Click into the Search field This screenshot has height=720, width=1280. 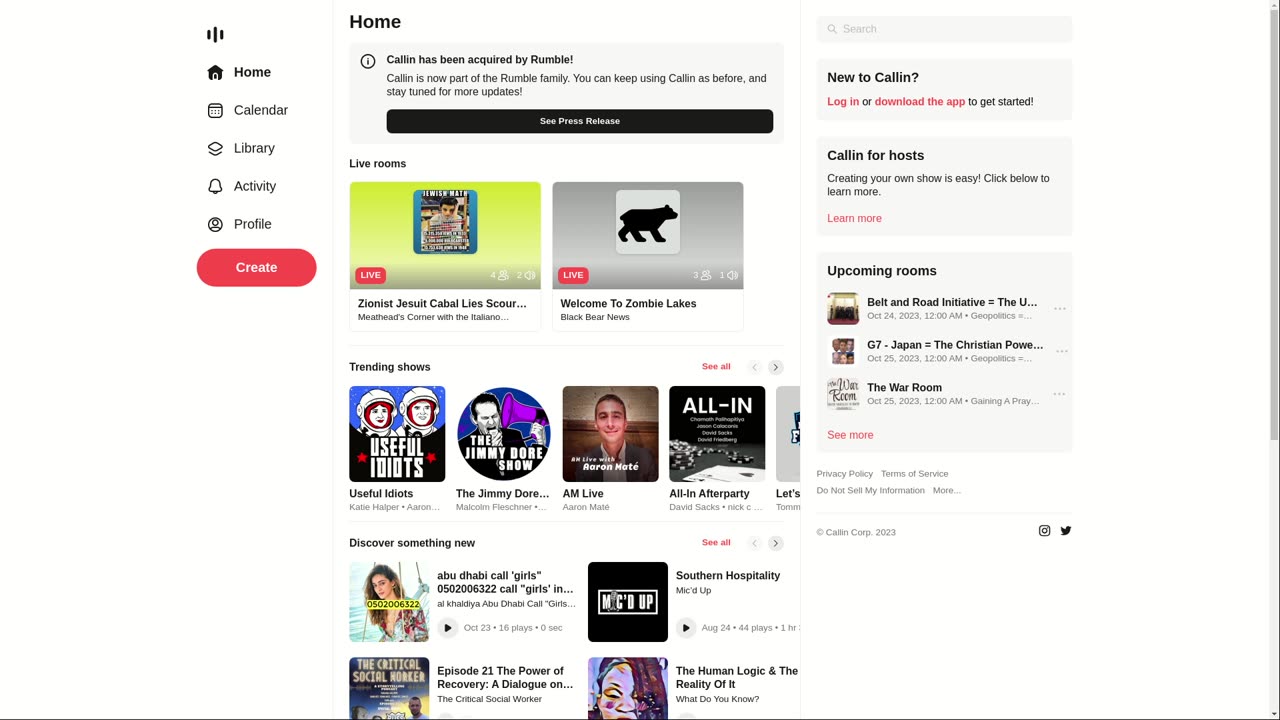pyautogui.click(x=944, y=29)
